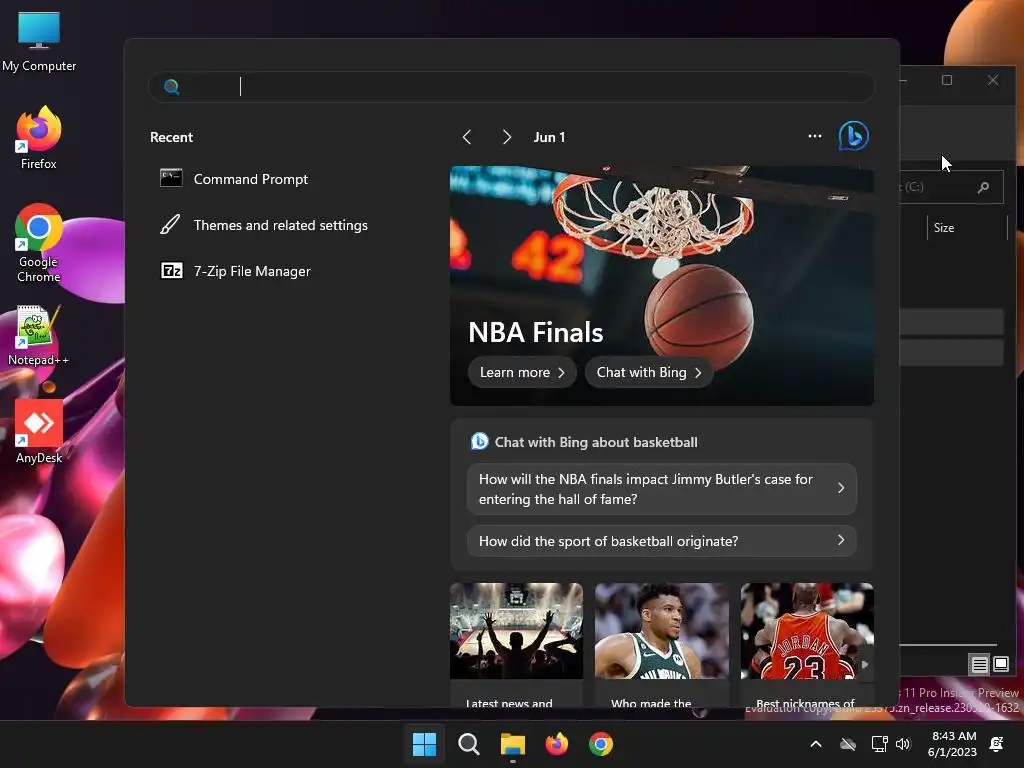Open 7-Zip File Manager recent item
This screenshot has width=1024, height=768.
click(235, 271)
